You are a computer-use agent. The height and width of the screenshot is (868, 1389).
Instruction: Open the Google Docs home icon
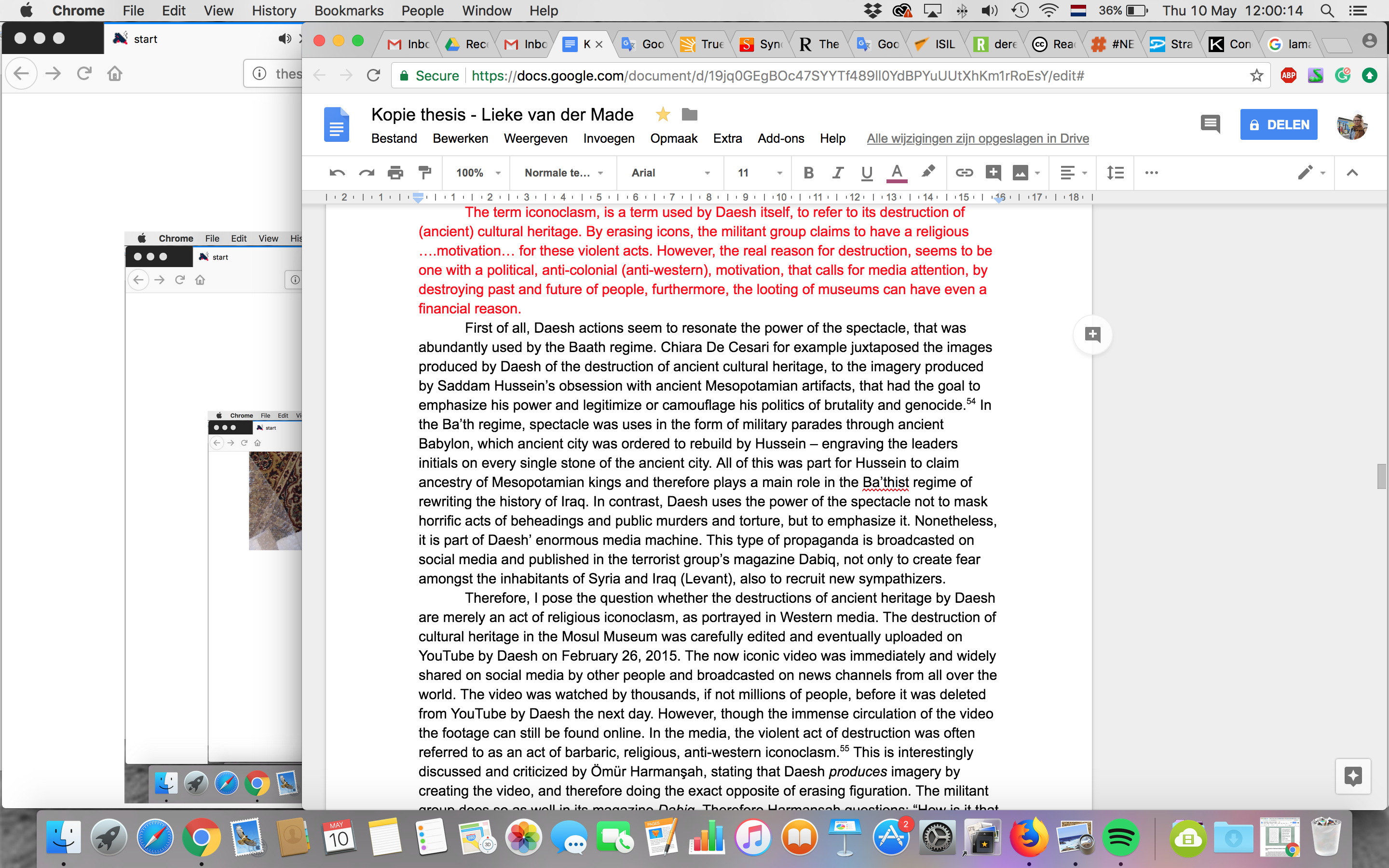tap(336, 124)
